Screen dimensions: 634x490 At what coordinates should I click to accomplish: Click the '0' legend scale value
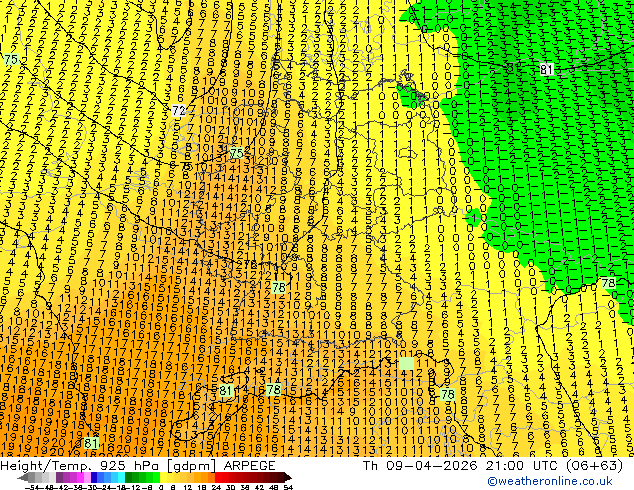click(161, 487)
